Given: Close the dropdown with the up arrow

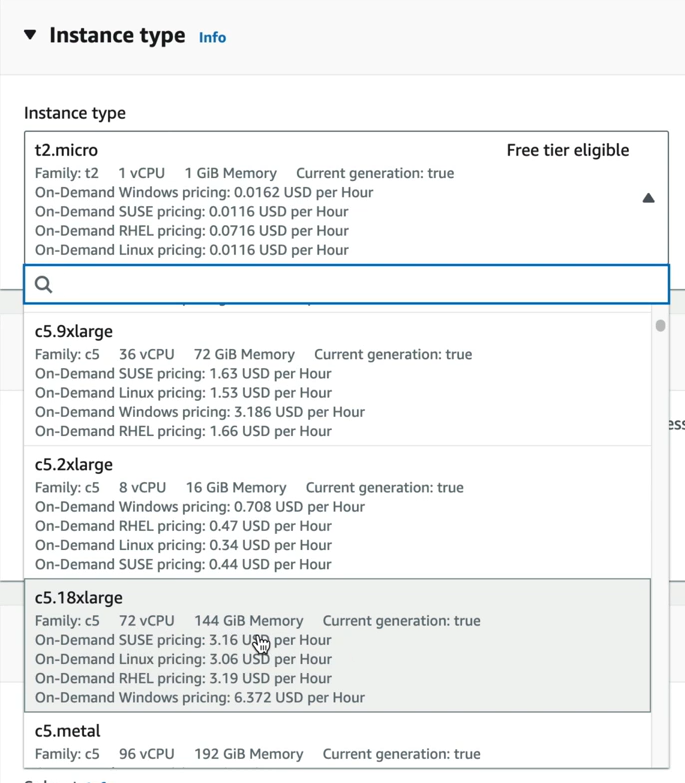Looking at the screenshot, I should click(x=648, y=198).
